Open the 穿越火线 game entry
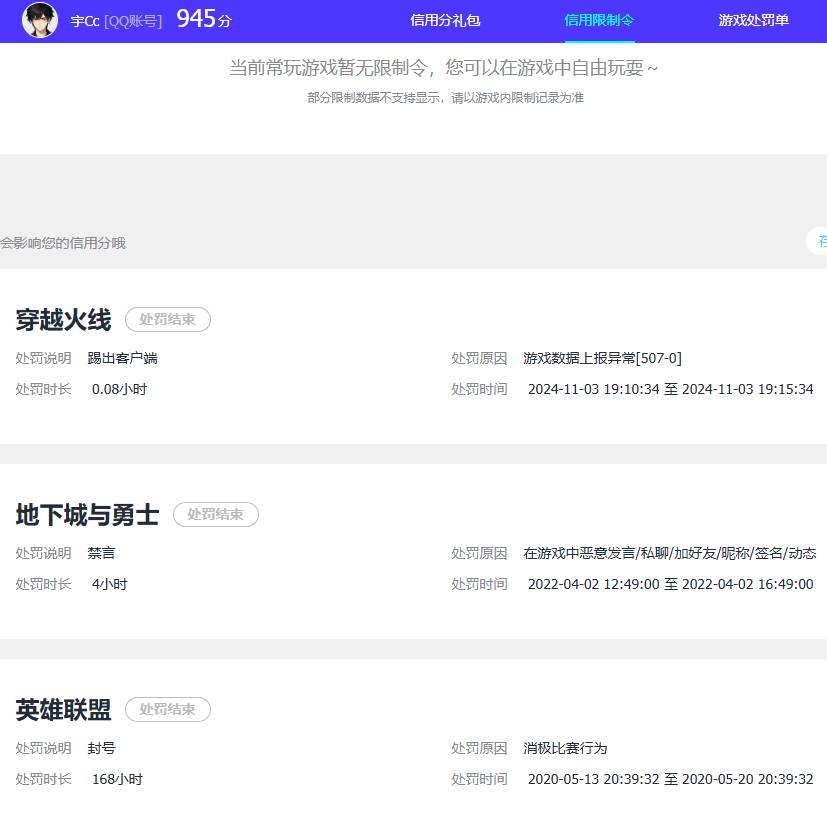This screenshot has height=827, width=827. click(64, 321)
